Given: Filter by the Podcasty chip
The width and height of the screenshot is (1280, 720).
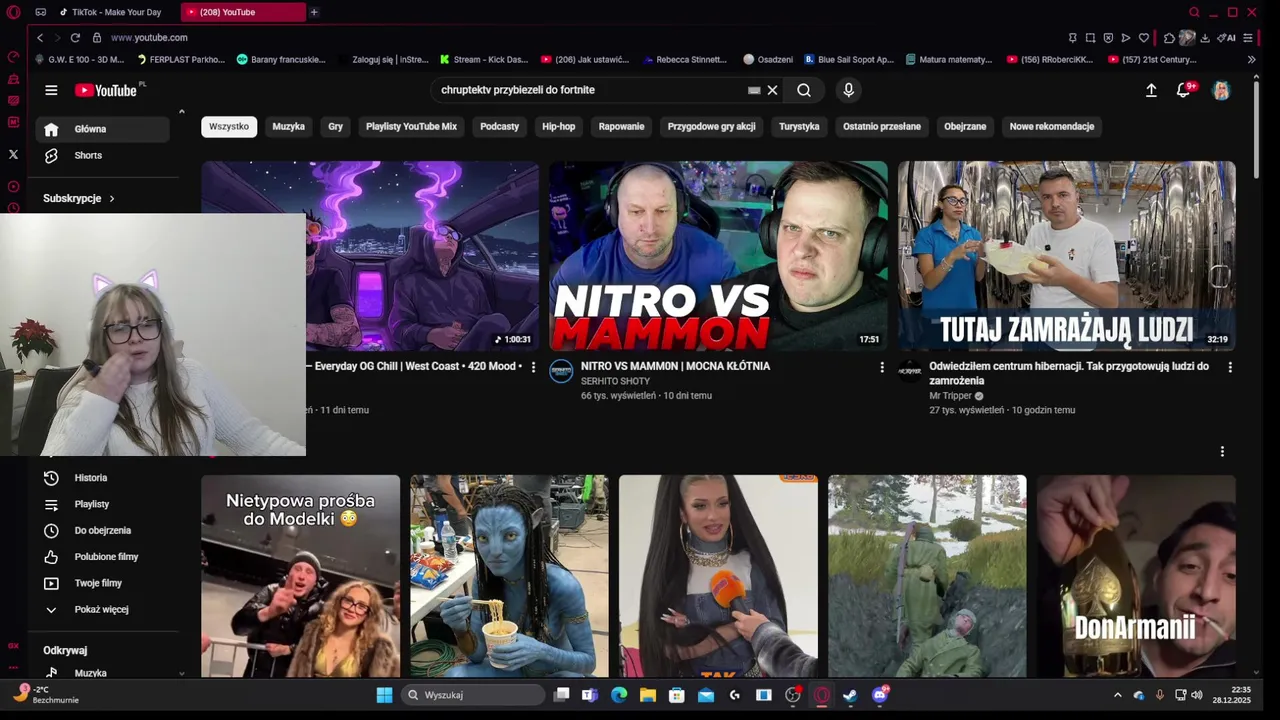Looking at the screenshot, I should pos(499,126).
